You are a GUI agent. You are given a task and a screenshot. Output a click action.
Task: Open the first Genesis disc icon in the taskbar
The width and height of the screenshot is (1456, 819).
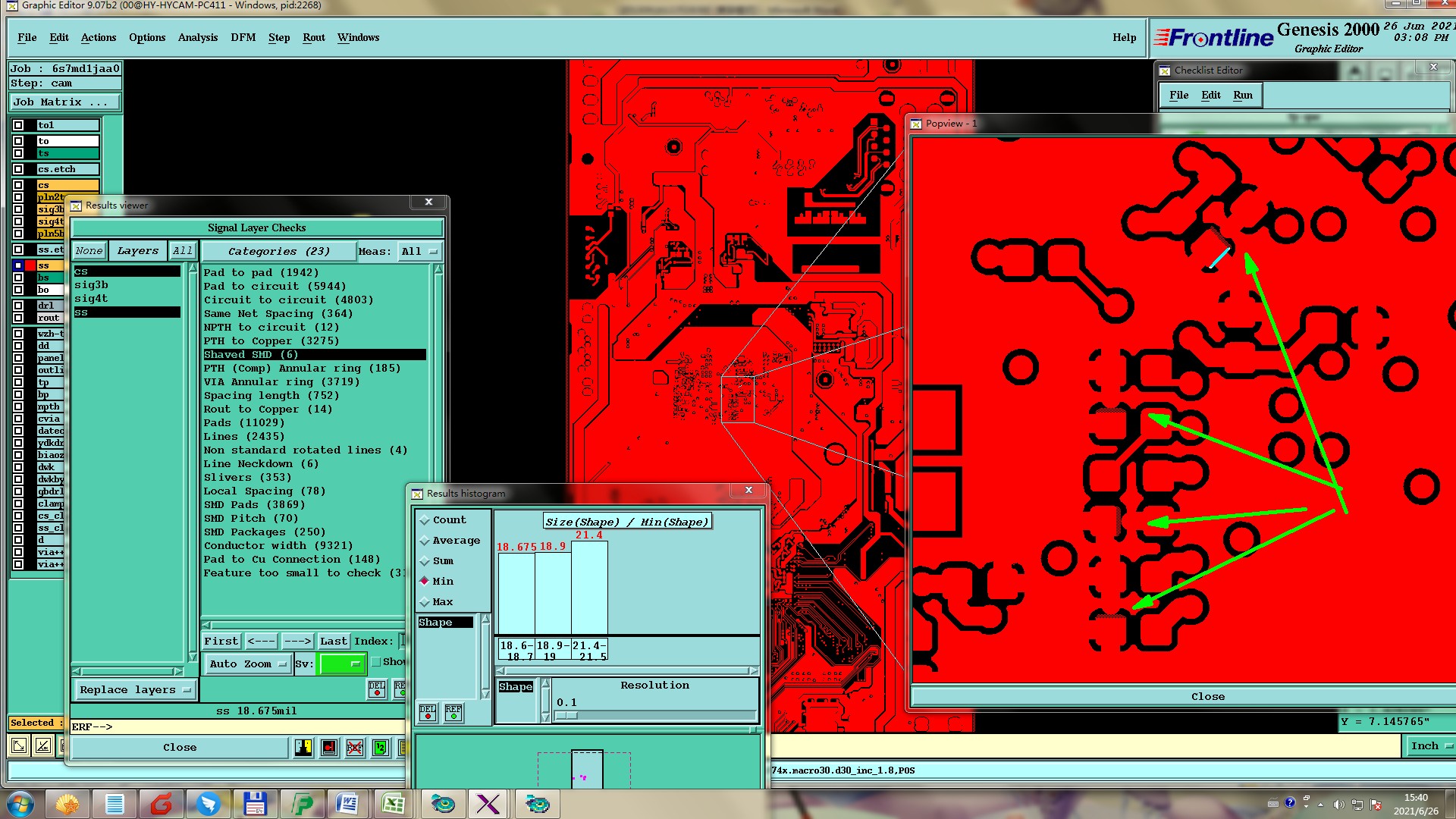(442, 804)
